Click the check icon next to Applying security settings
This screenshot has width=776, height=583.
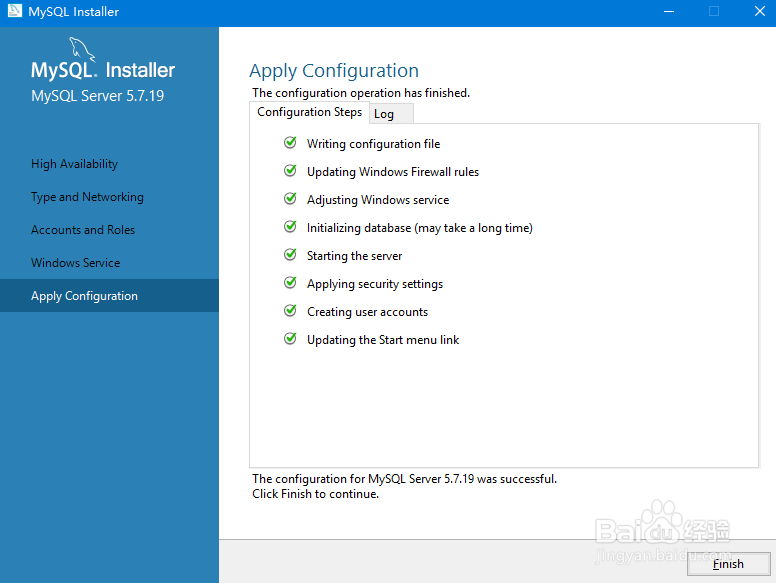pyautogui.click(x=291, y=283)
